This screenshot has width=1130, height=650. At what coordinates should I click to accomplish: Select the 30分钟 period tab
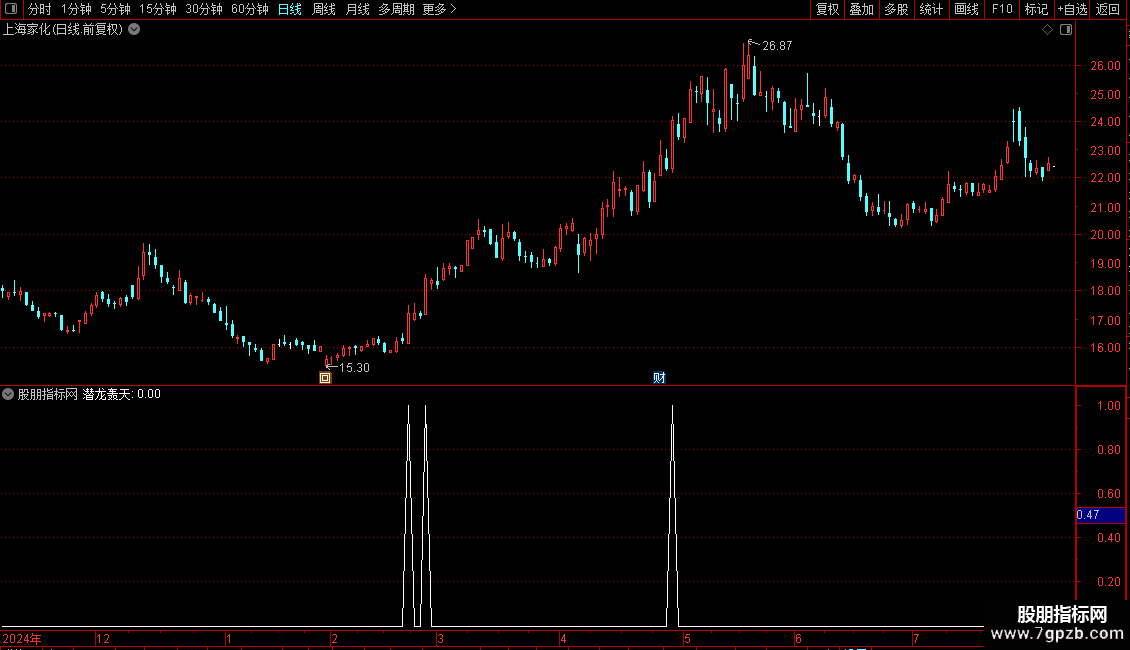pyautogui.click(x=204, y=9)
